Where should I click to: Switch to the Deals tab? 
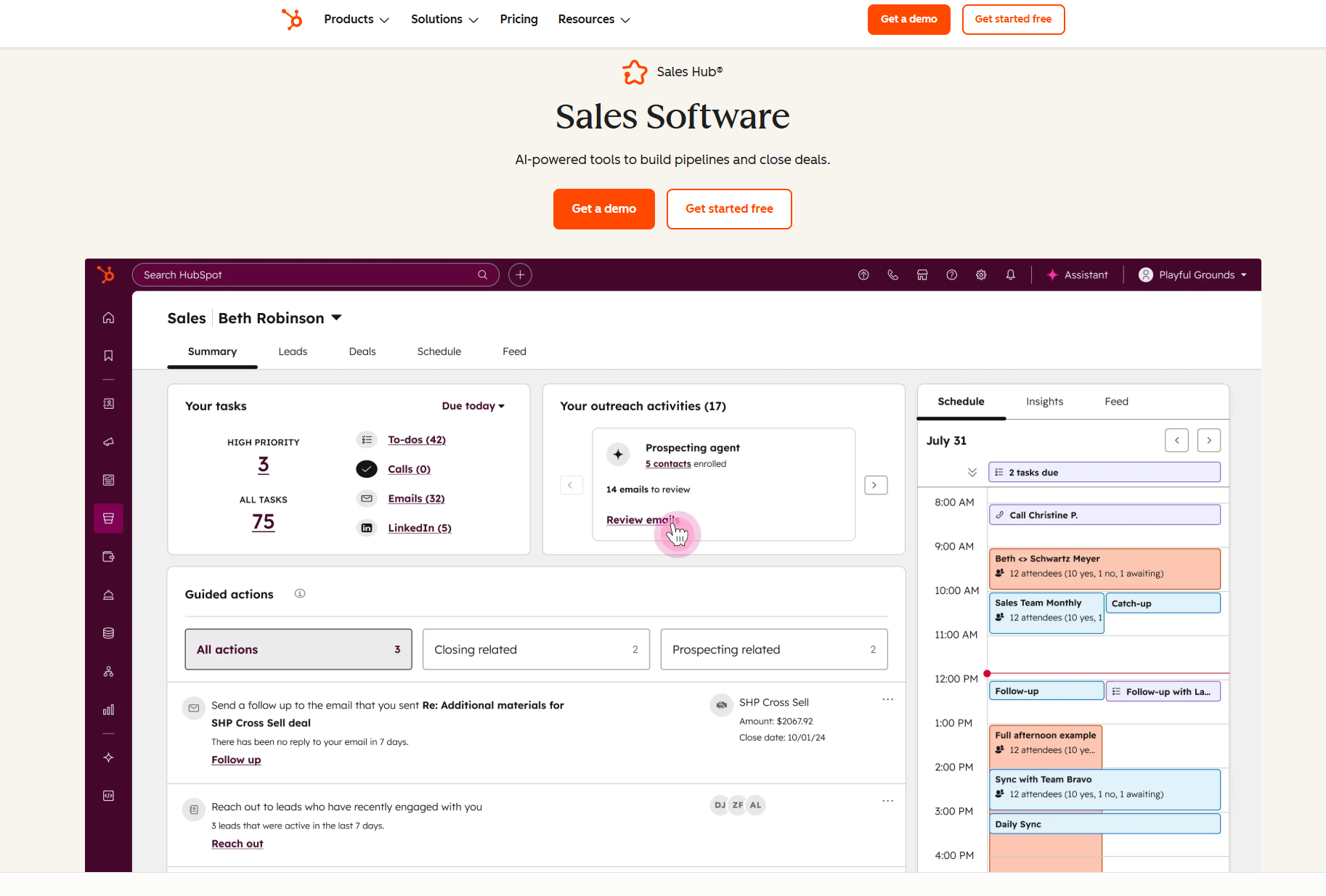[x=362, y=351]
